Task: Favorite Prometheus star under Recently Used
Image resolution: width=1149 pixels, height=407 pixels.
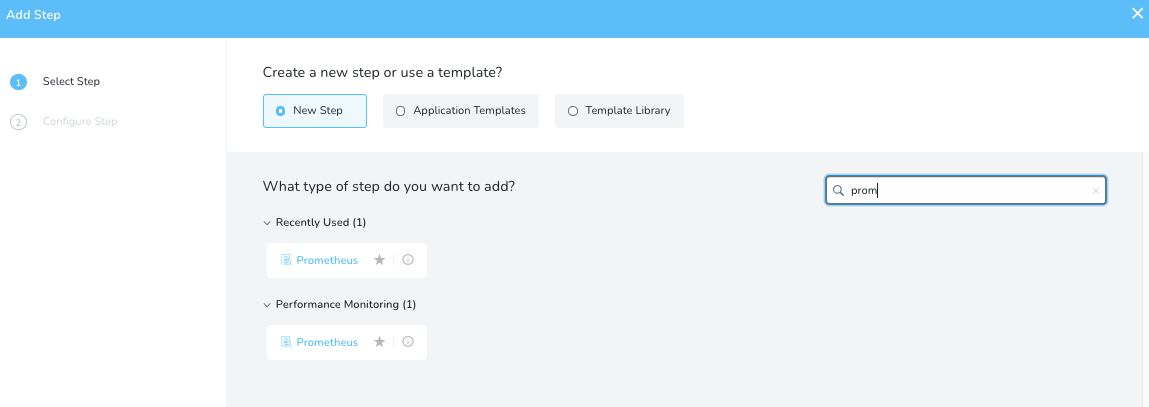Action: (x=379, y=260)
